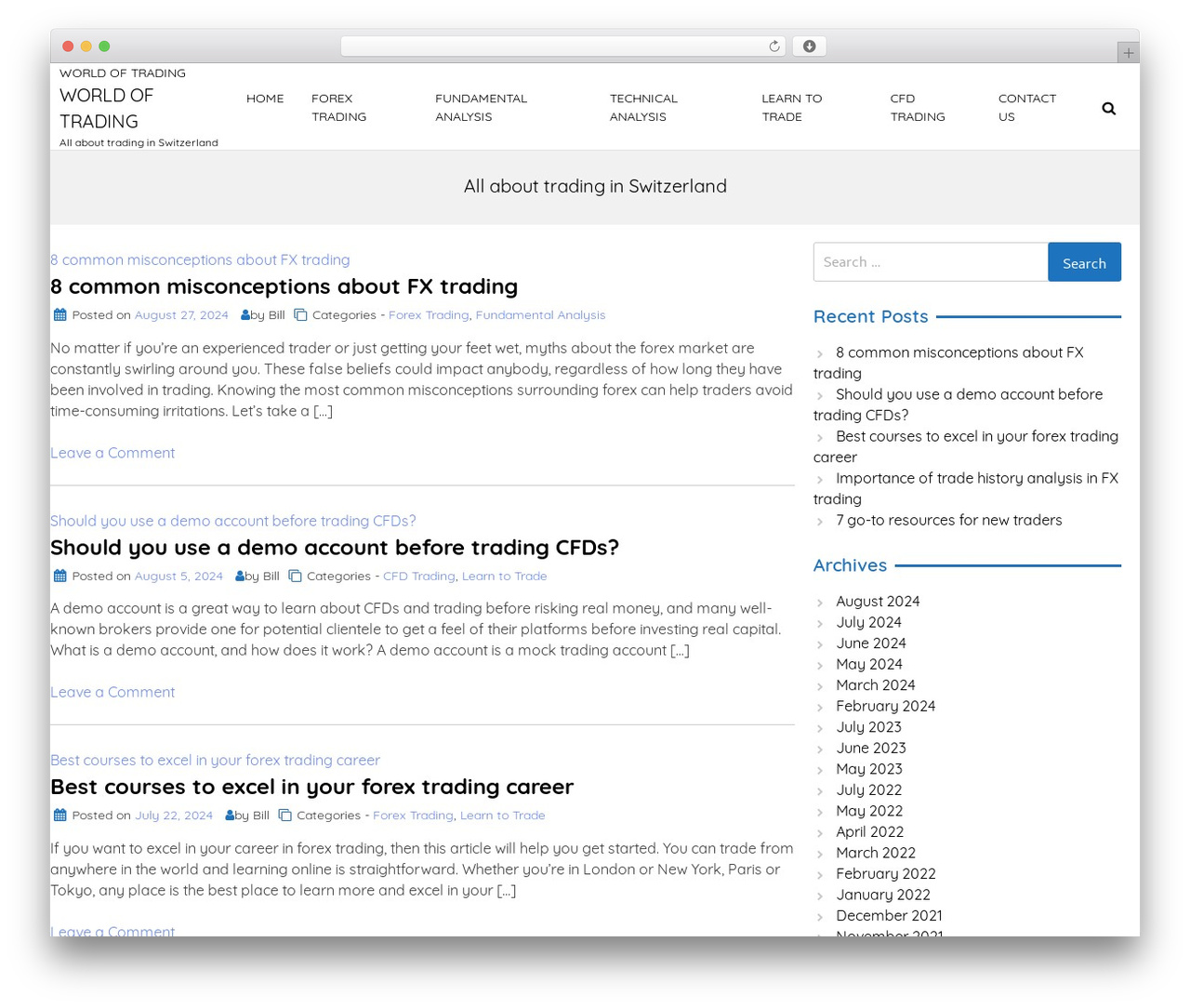The width and height of the screenshot is (1190, 1008).
Task: Open heading 'Best courses to excel' post
Action: tap(311, 787)
